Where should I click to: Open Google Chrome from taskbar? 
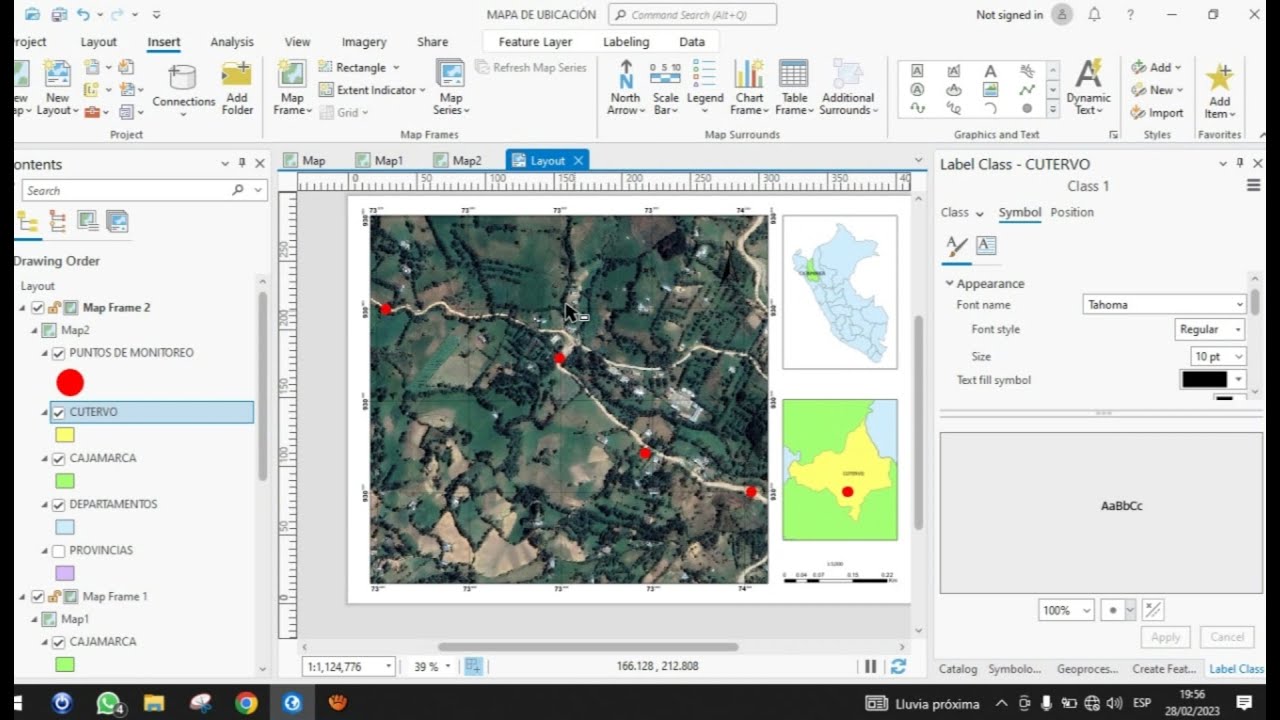(x=246, y=703)
